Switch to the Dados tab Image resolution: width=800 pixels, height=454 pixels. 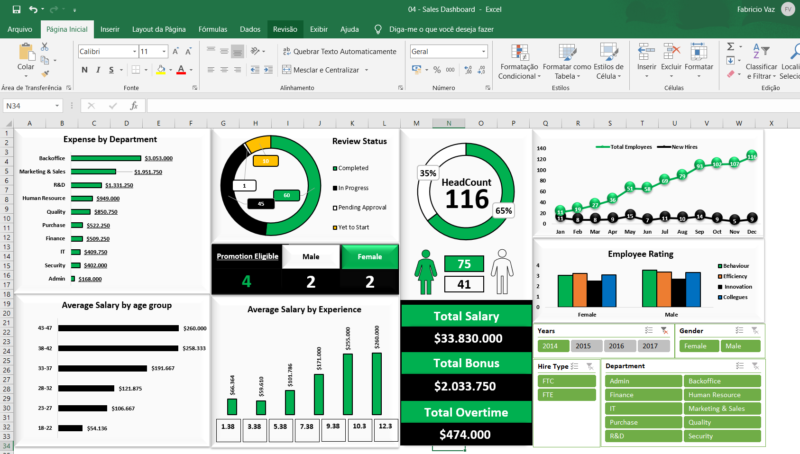(x=250, y=29)
